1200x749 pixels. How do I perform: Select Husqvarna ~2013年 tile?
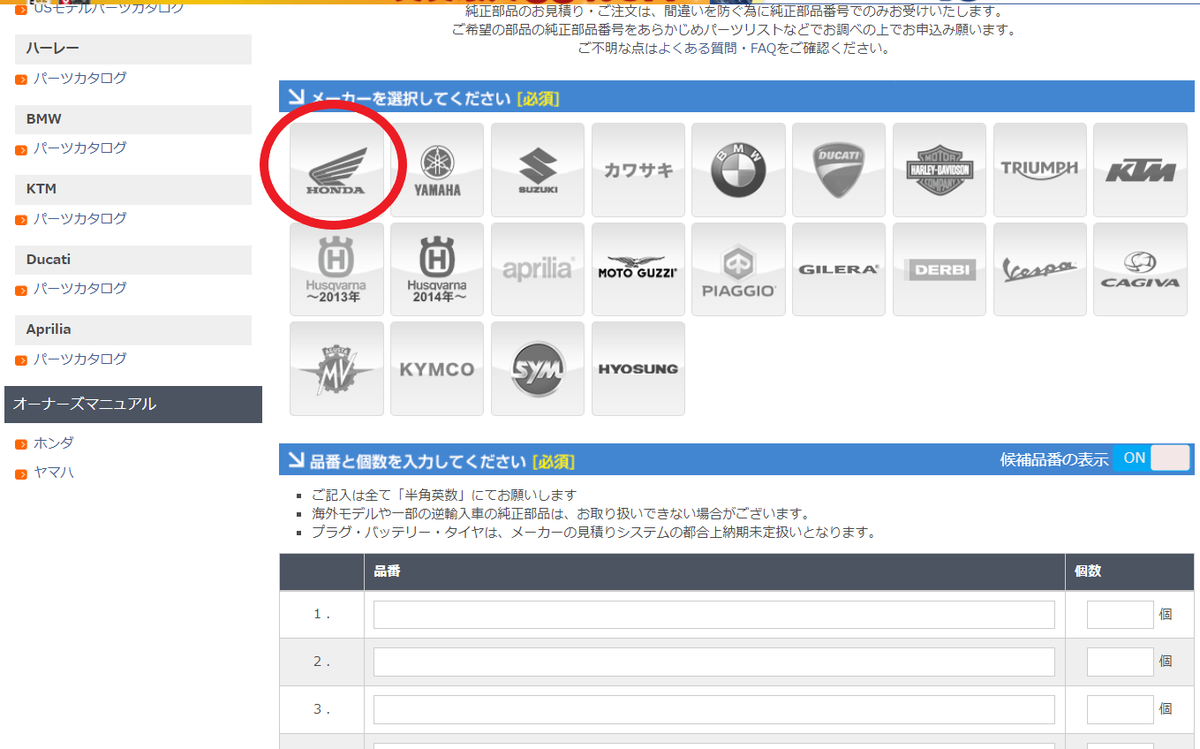337,269
